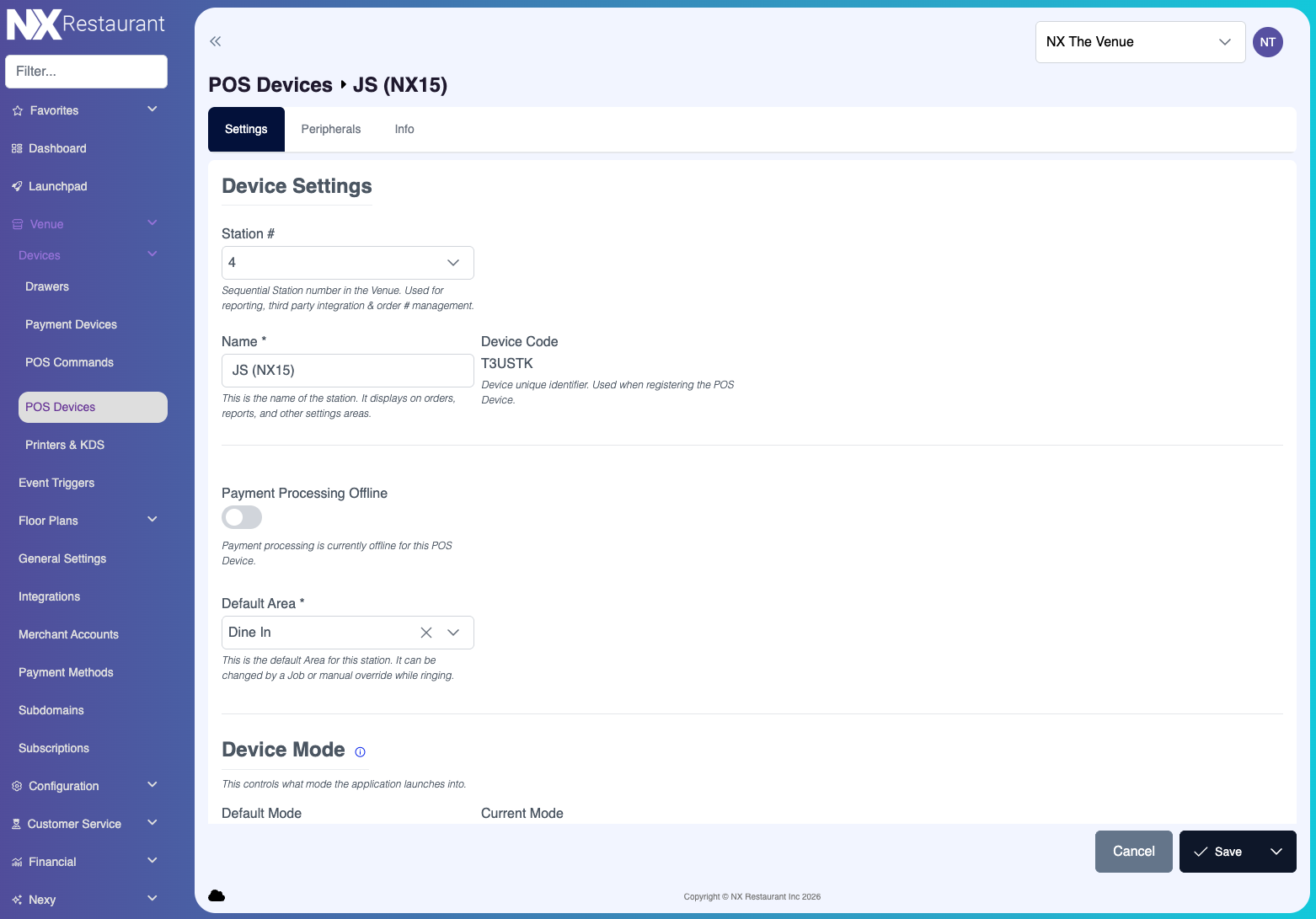
Task: Switch to the Peripherals tab
Action: coord(331,129)
